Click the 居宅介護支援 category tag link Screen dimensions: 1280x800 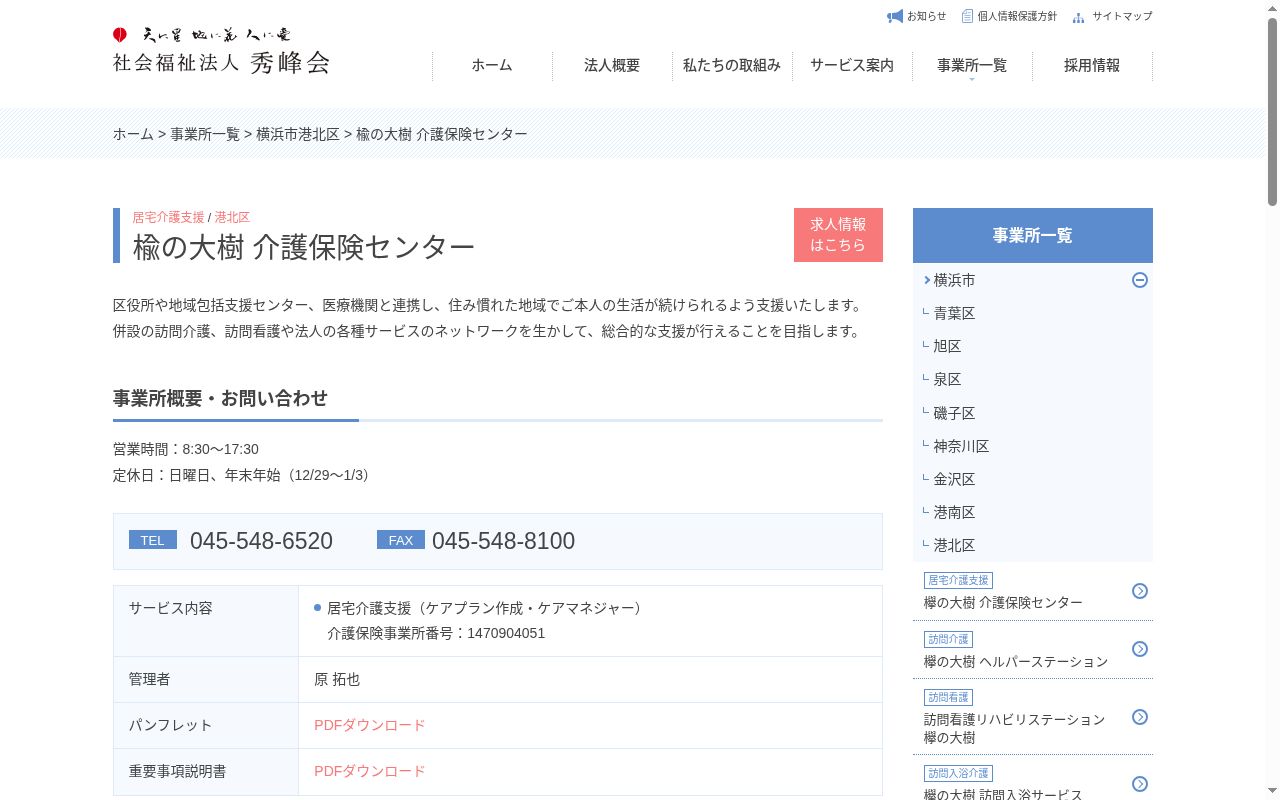tap(168, 217)
